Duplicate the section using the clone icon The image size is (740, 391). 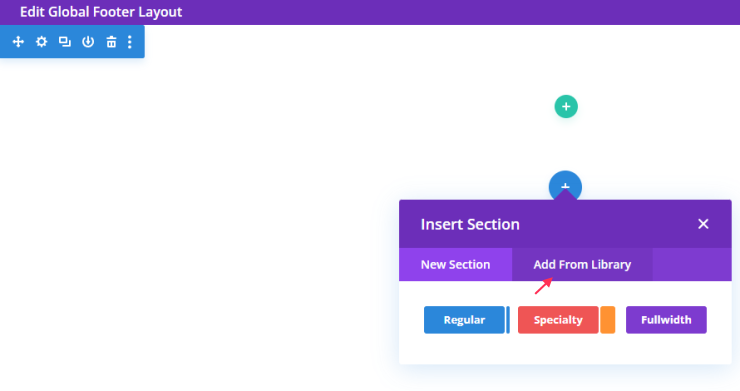65,42
